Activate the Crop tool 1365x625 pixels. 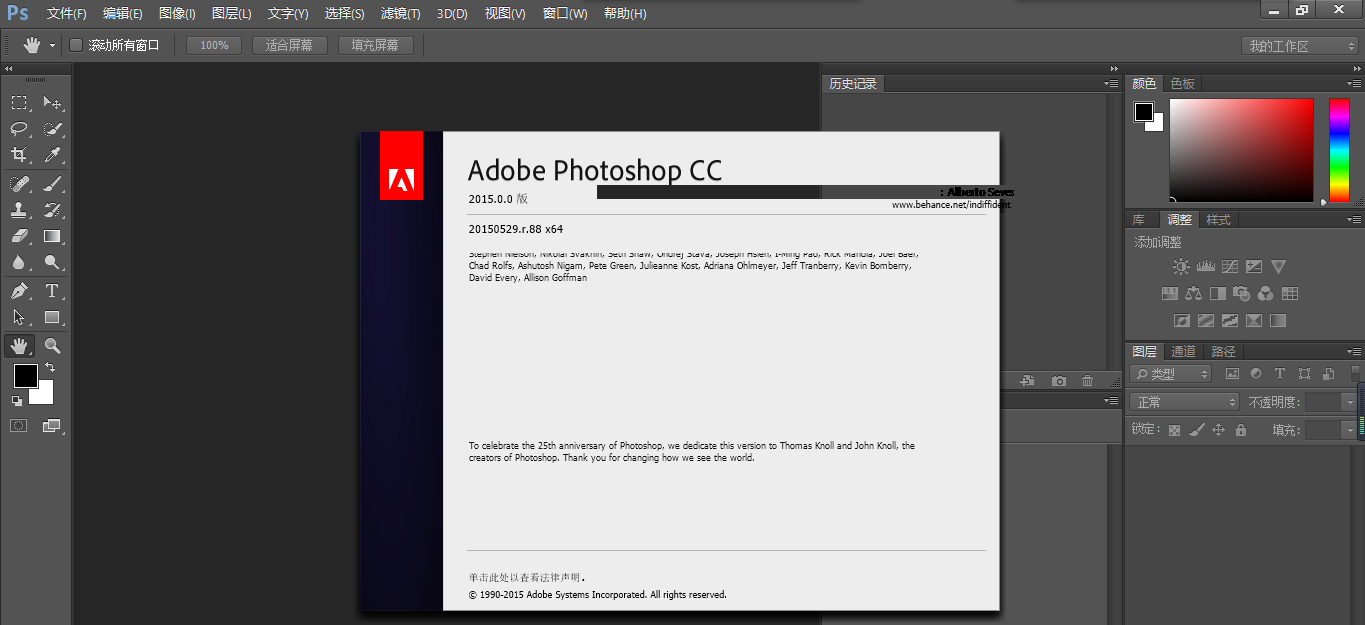[x=19, y=155]
